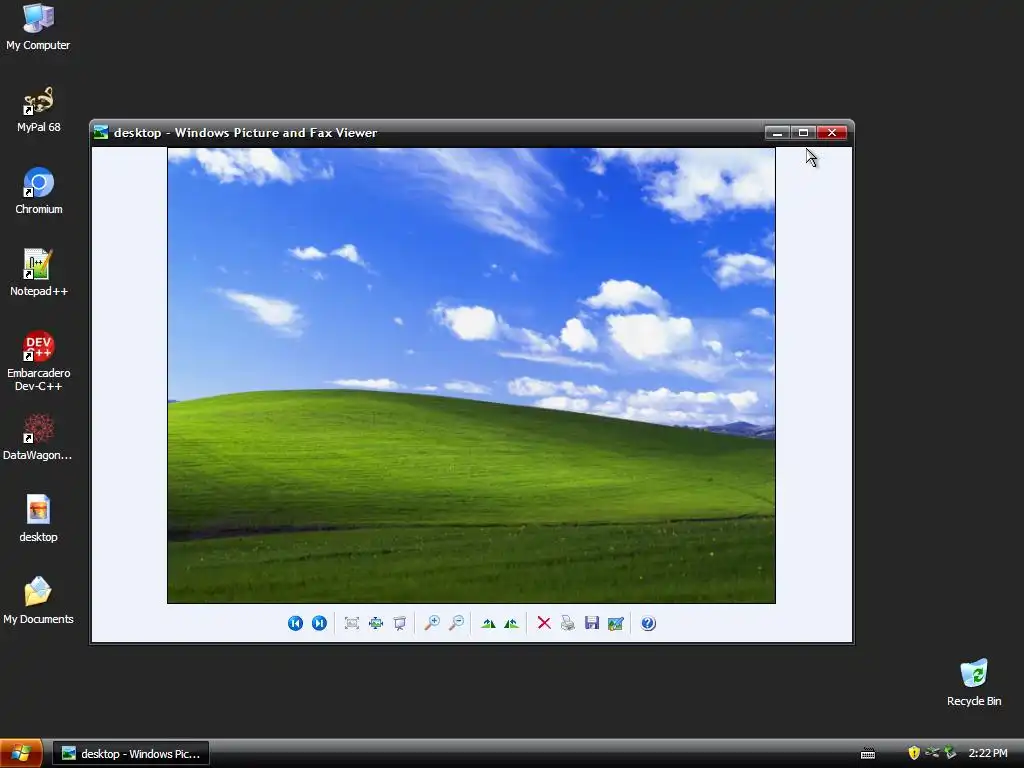Click the on-screen keyboard tray icon
Image resolution: width=1024 pixels, height=768 pixels.
(x=868, y=754)
